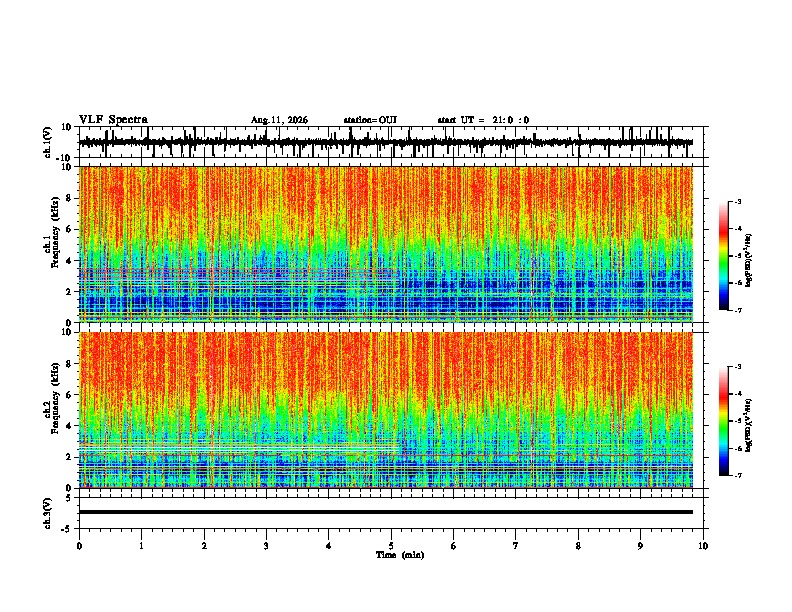Click the "station=OUI" header label
This screenshot has height=612, width=792.
(370, 120)
